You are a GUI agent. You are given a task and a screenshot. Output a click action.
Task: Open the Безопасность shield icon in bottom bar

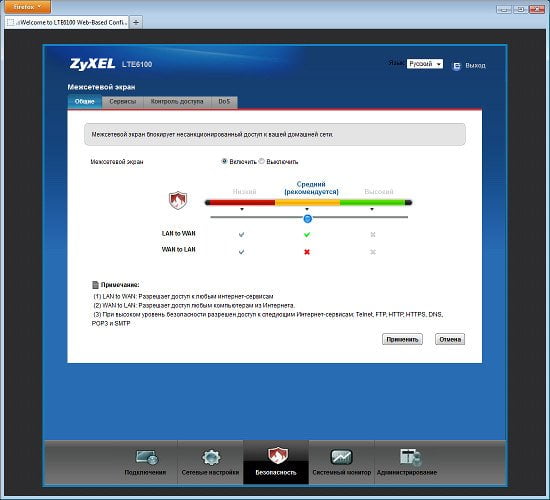point(277,456)
